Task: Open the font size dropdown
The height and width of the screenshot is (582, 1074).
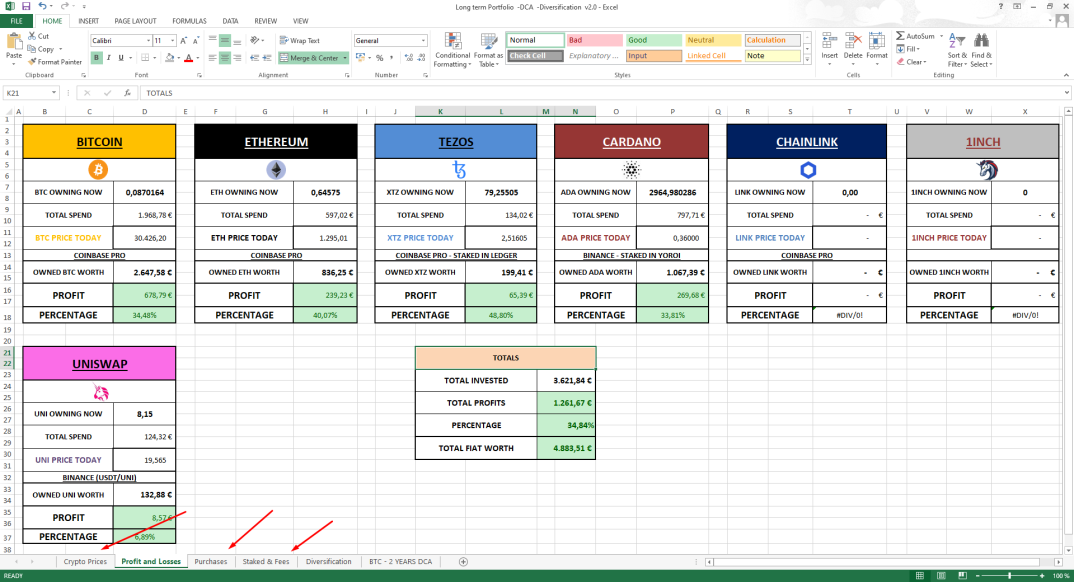Action: 172,40
